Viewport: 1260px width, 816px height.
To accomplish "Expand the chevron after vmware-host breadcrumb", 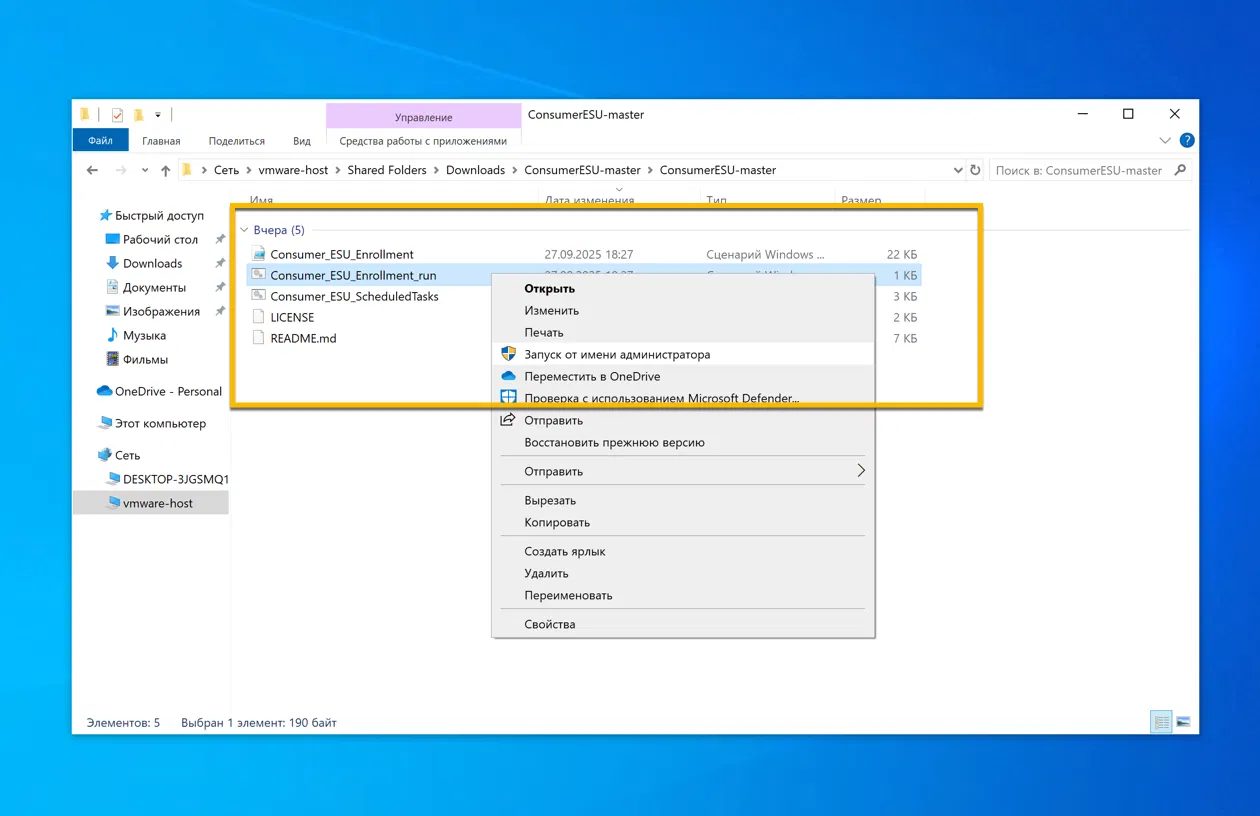I will click(338, 170).
